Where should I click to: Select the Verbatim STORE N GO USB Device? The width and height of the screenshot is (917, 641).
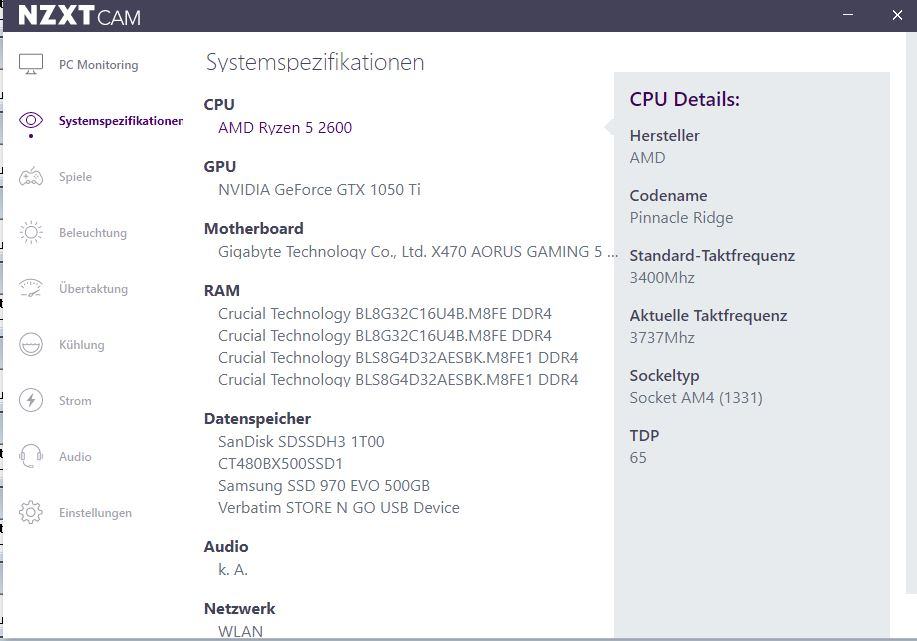(339, 508)
